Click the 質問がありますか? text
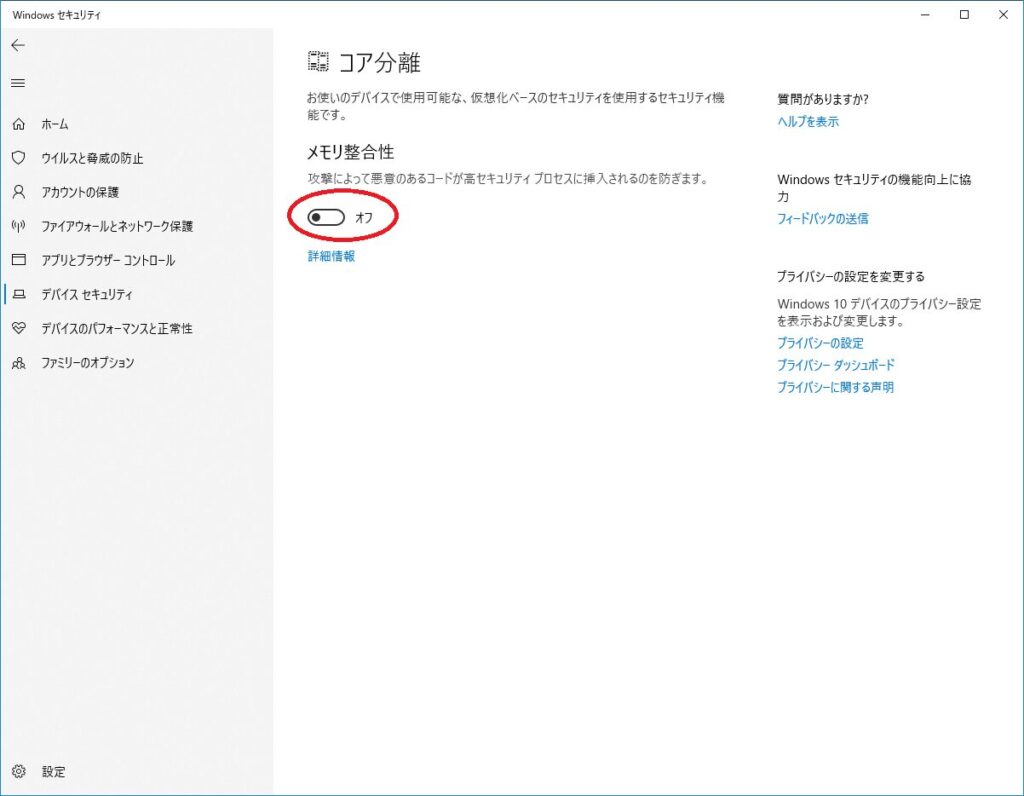 click(x=823, y=99)
